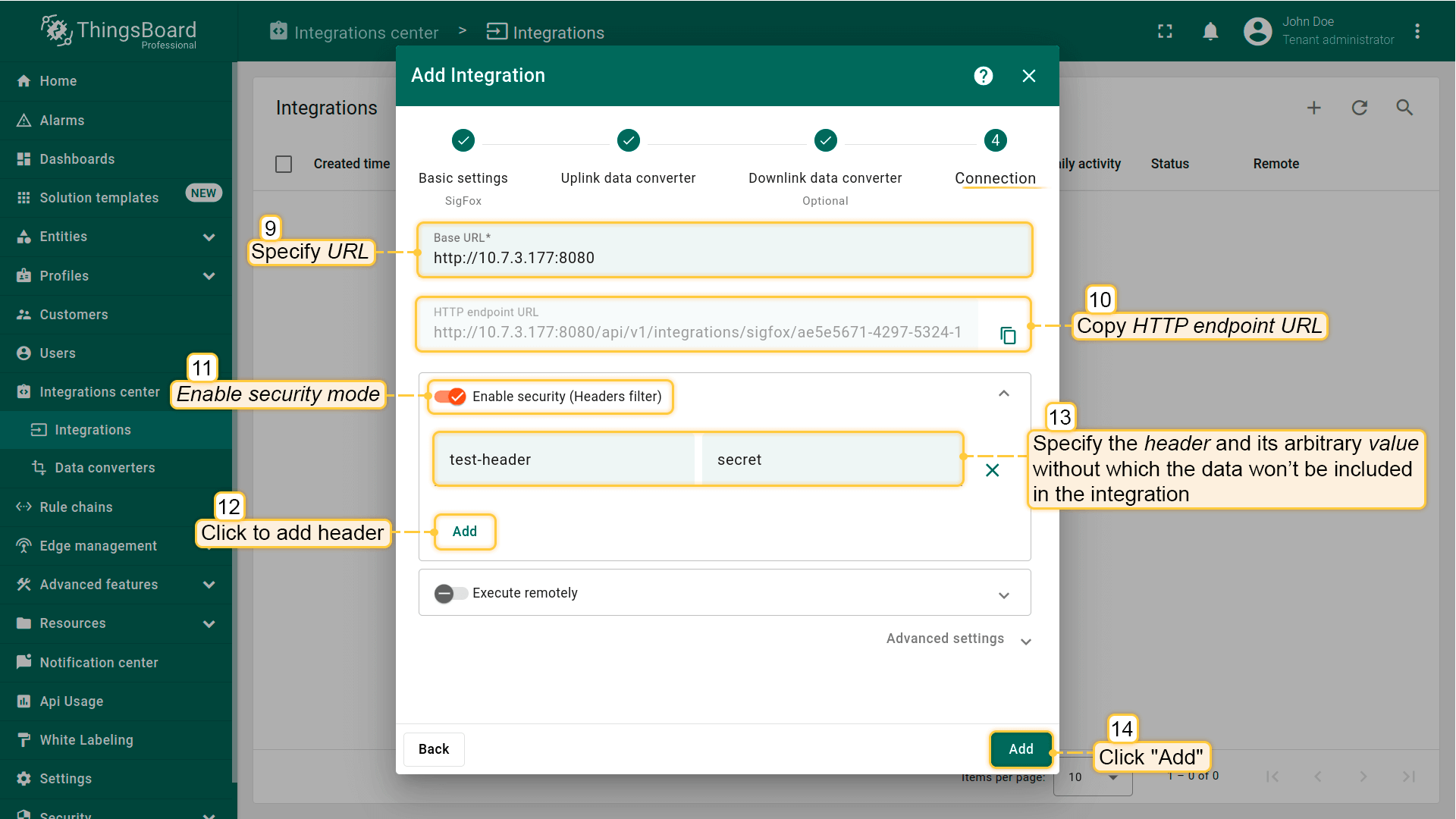Go to Basic settings step
Image resolution: width=1456 pixels, height=819 pixels.
point(463,141)
